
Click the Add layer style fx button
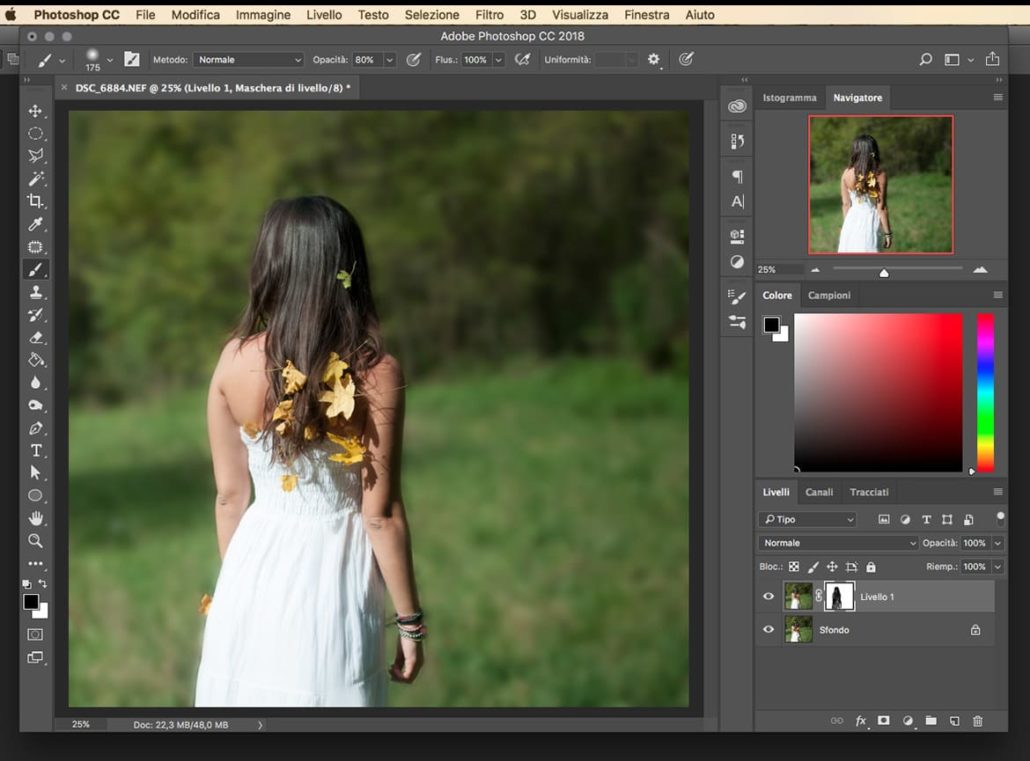[861, 721]
